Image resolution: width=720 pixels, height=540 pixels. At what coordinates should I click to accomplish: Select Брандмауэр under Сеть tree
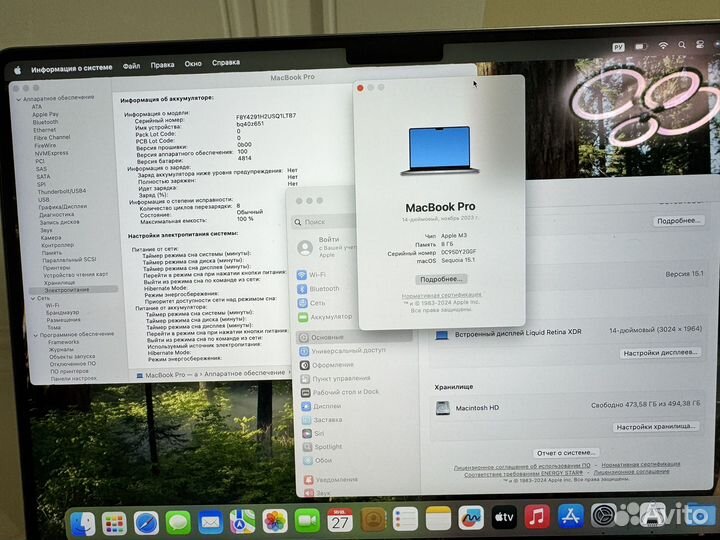[62, 313]
